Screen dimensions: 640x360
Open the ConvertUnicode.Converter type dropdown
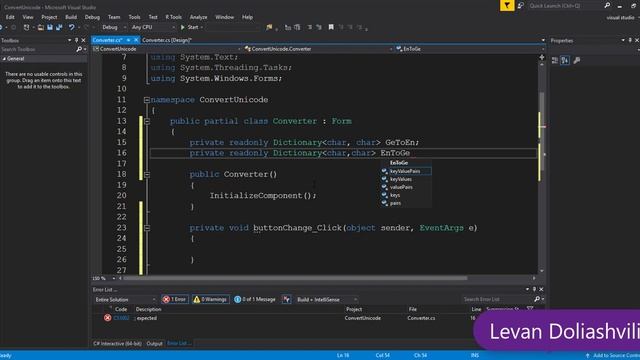[x=318, y=49]
